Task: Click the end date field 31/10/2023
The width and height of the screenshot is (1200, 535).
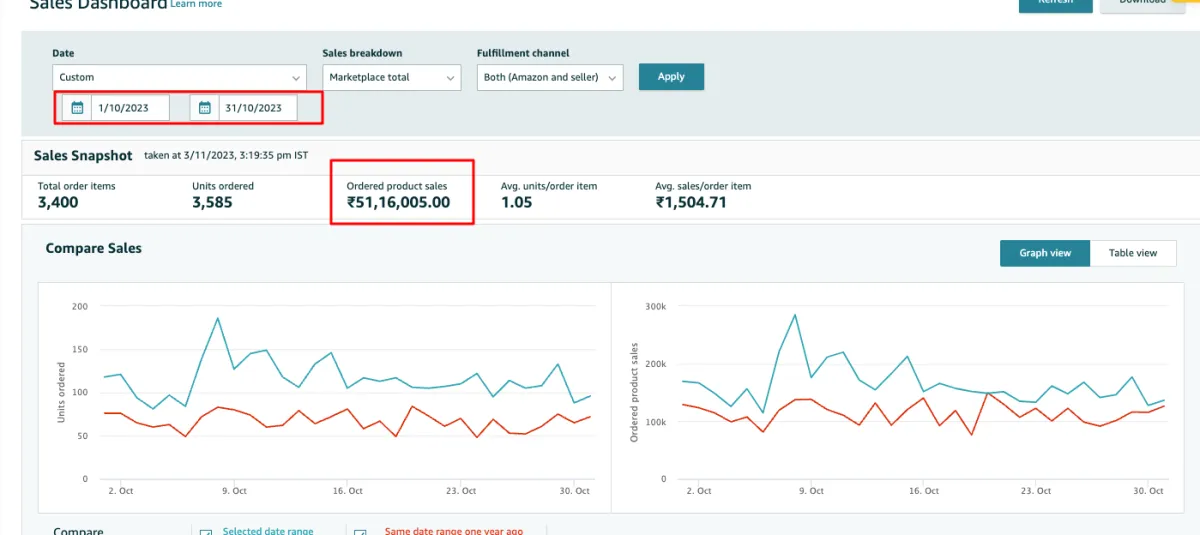Action: point(258,108)
